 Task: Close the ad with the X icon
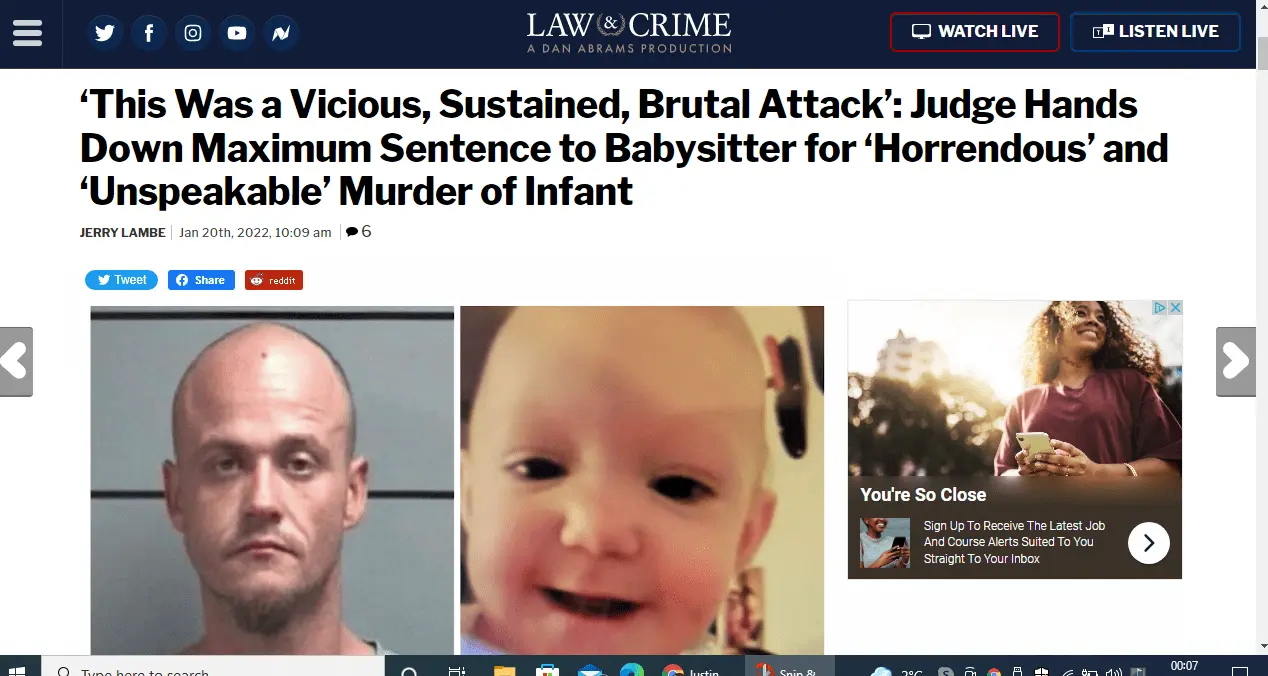pos(1175,308)
